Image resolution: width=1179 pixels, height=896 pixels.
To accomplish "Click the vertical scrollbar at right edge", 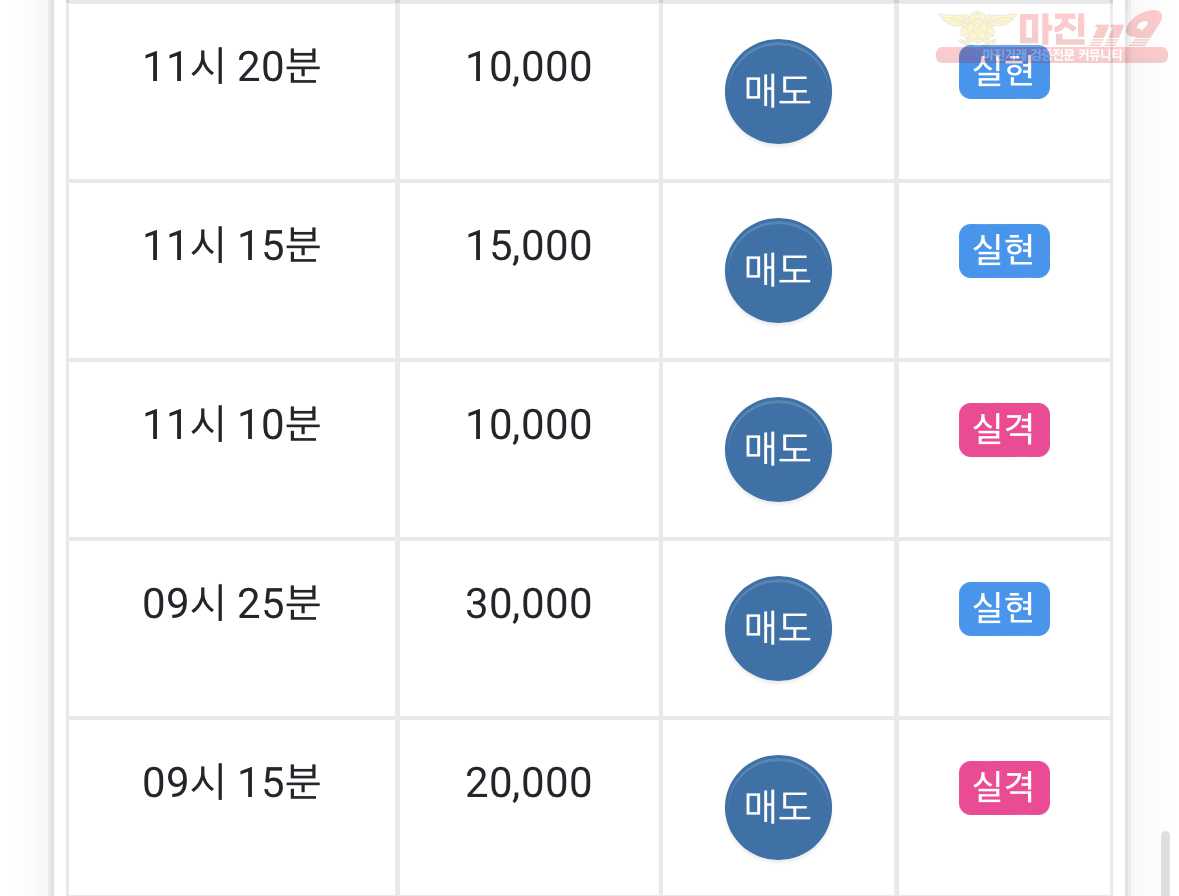I will [1165, 863].
